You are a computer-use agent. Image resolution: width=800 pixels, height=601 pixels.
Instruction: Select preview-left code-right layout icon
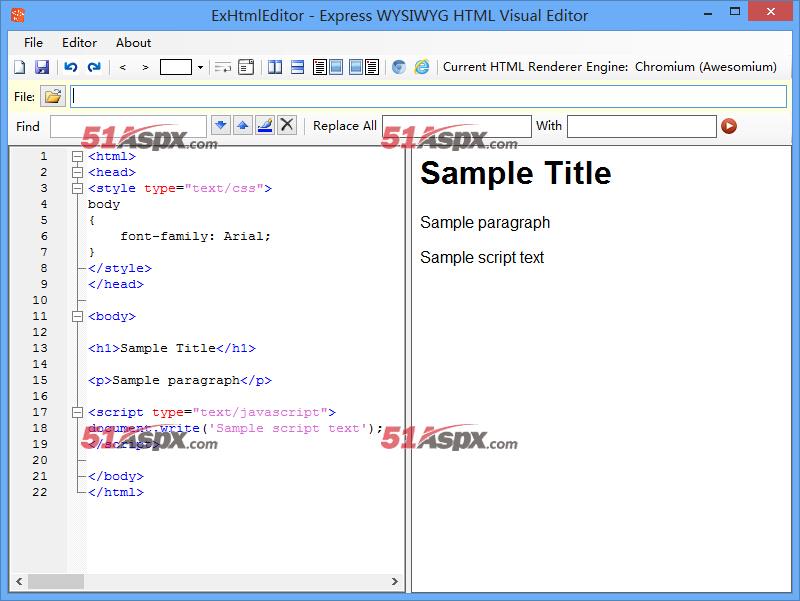(x=364, y=67)
